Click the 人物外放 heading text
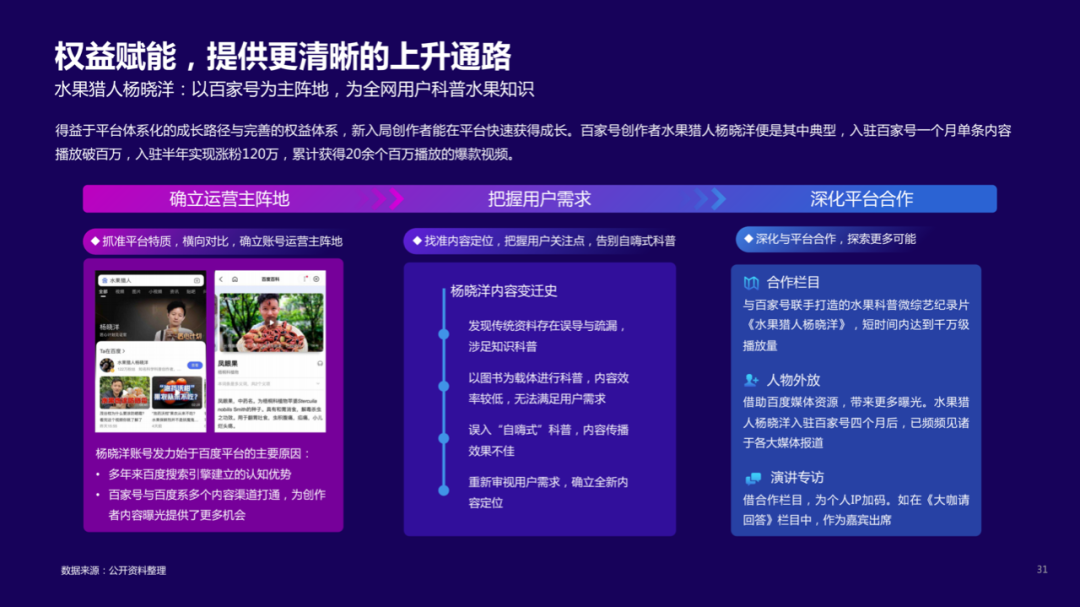The image size is (1080, 607). pos(793,380)
